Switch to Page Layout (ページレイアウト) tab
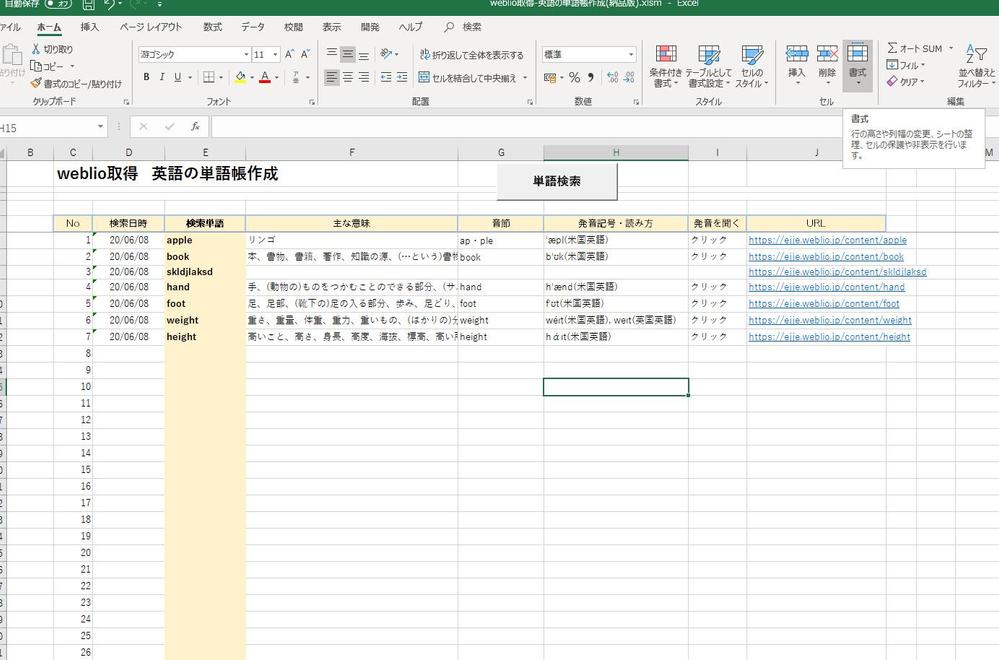This screenshot has width=999, height=660. (x=151, y=27)
